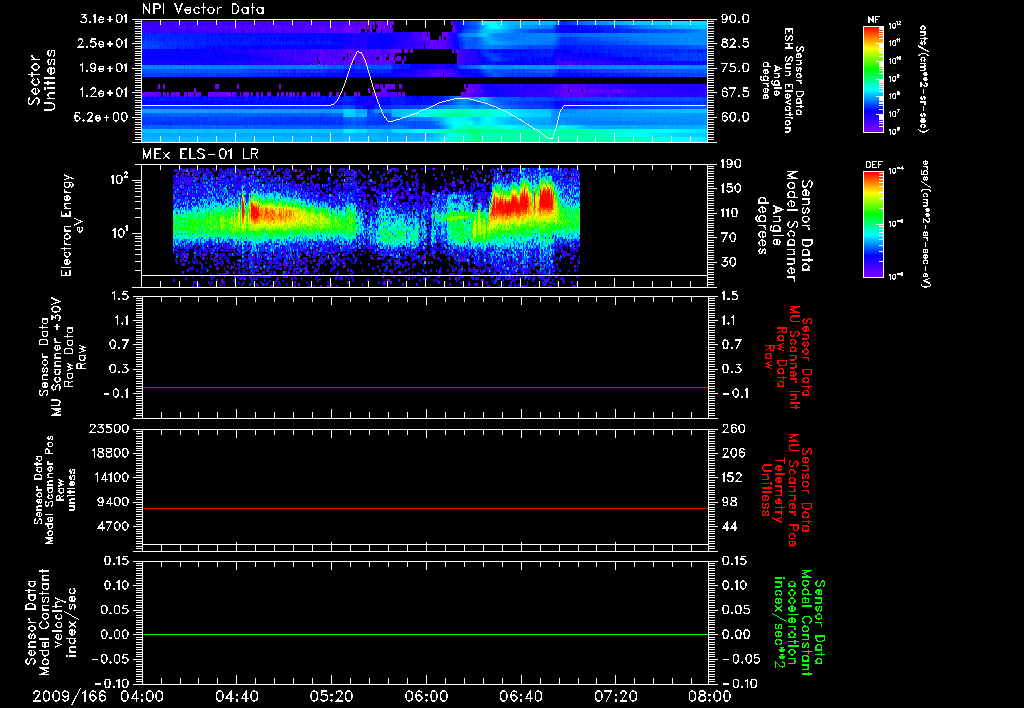This screenshot has width=1024, height=708.
Task: Click the 08:00 time axis label
Action: tap(709, 696)
